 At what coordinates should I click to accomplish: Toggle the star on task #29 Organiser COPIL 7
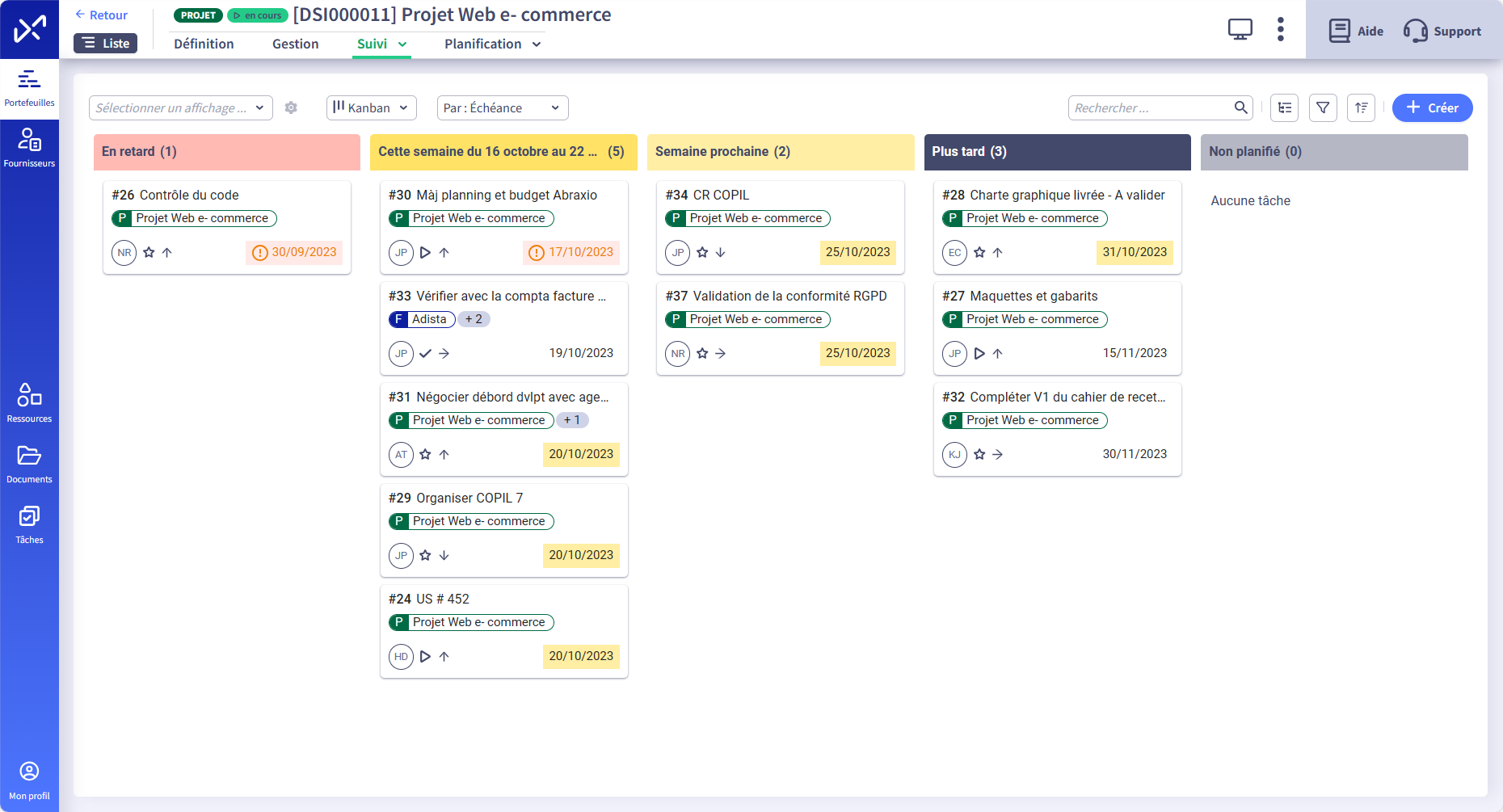425,556
